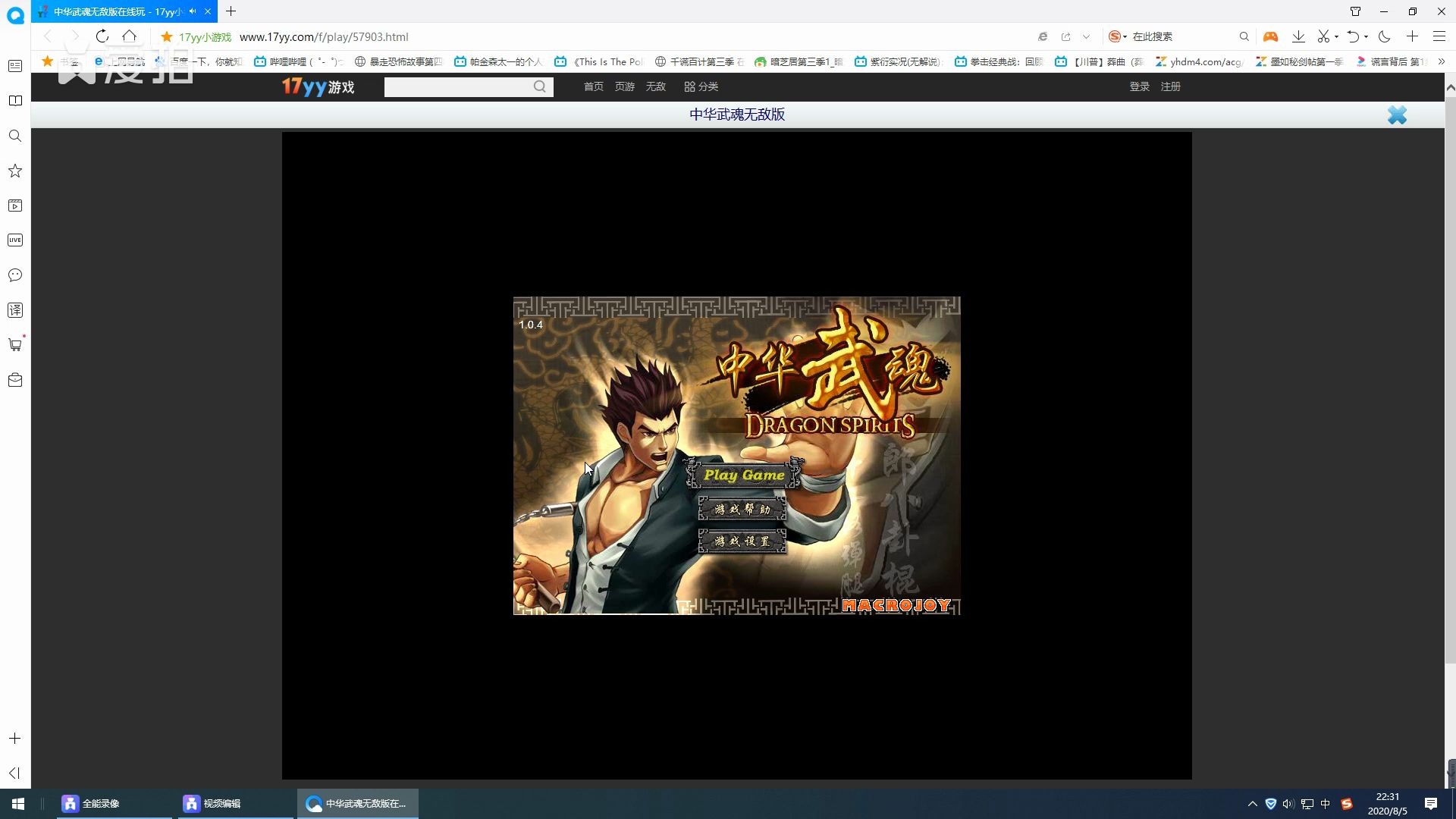
Task: Open the 分类 categories menu
Action: 701,86
